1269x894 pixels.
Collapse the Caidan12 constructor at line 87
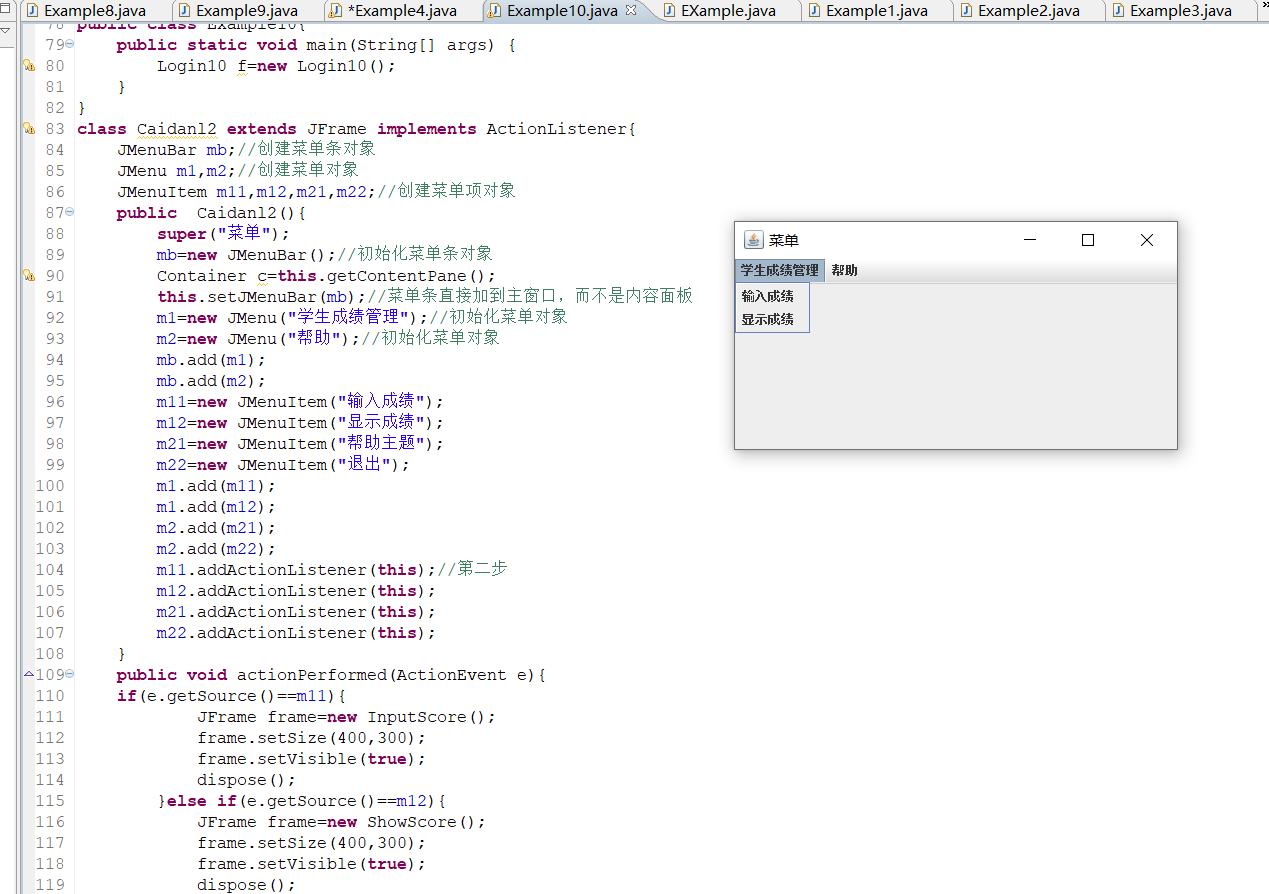pos(69,213)
